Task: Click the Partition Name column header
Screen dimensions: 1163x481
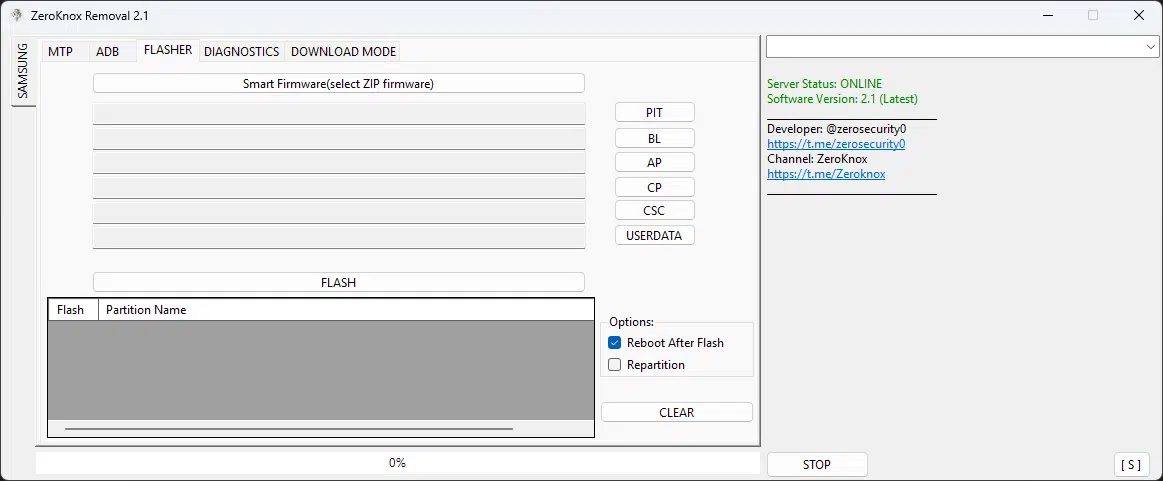Action: 346,310
